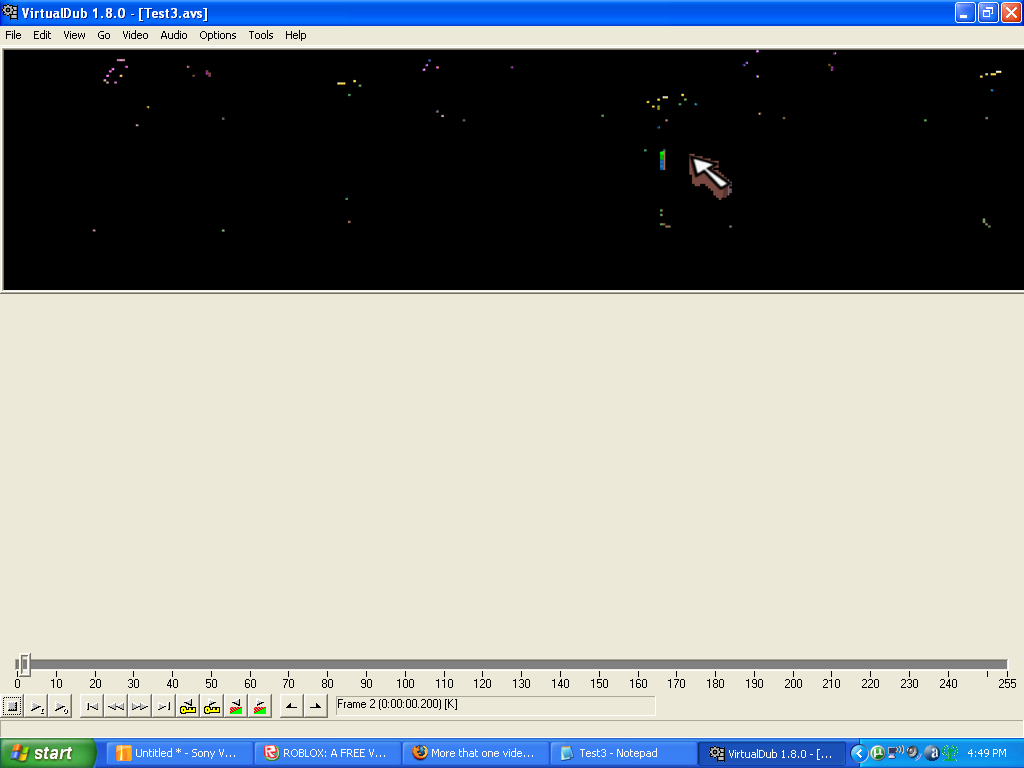Click the timeline at frame 120
Image resolution: width=1024 pixels, height=768 pixels.
tap(483, 665)
